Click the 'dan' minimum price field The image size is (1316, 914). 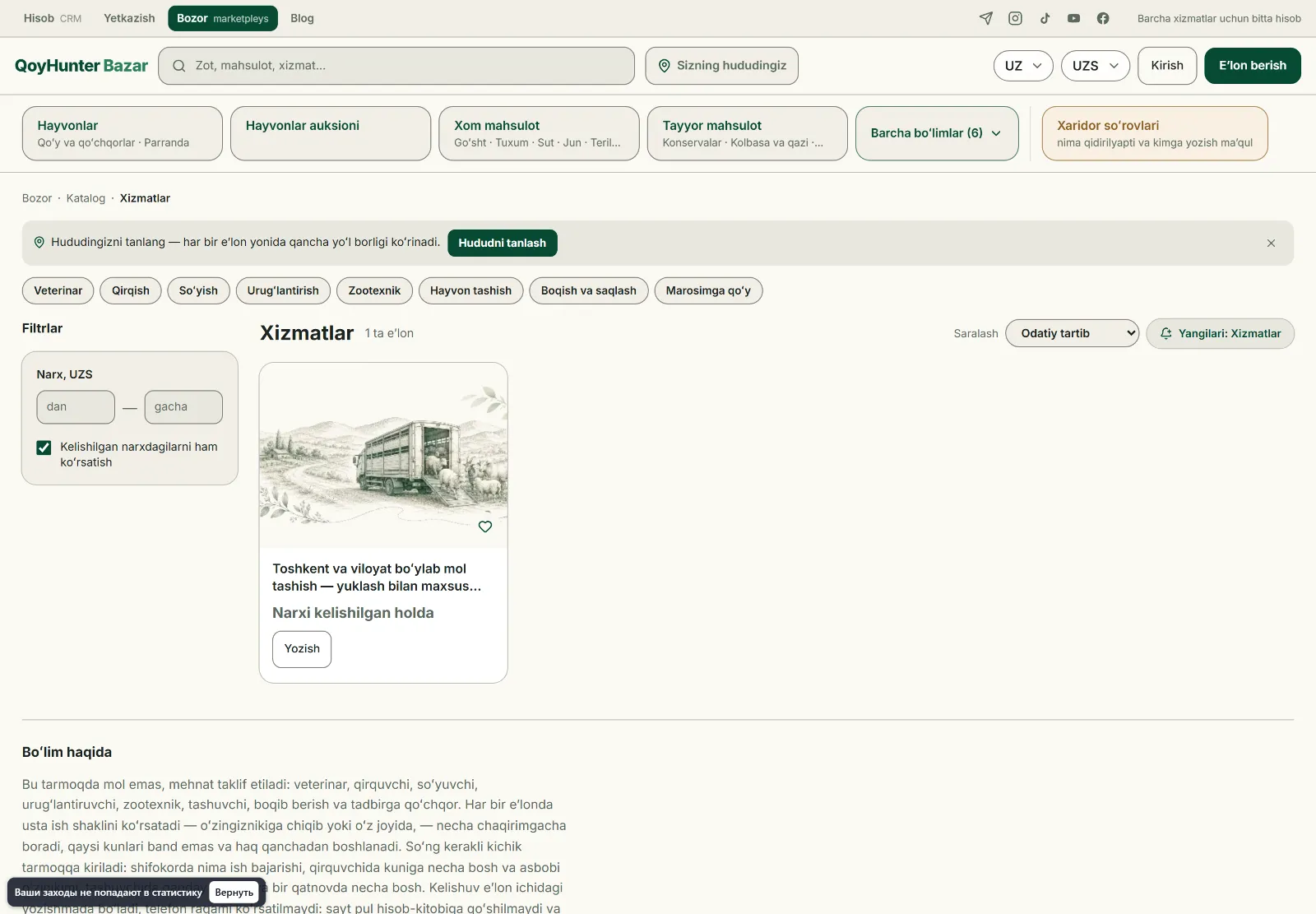tap(76, 407)
